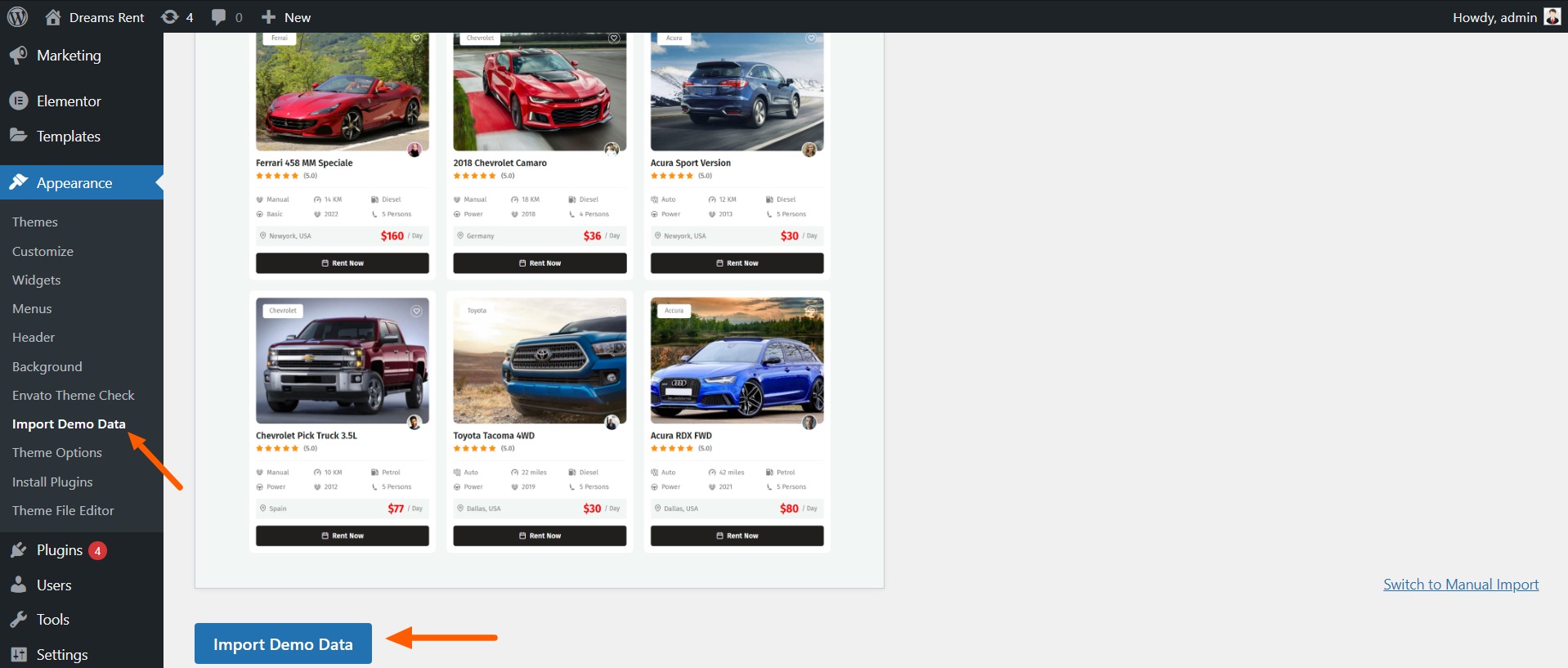
Task: Click Rent Now under Ferrari 458
Action: coord(343,263)
